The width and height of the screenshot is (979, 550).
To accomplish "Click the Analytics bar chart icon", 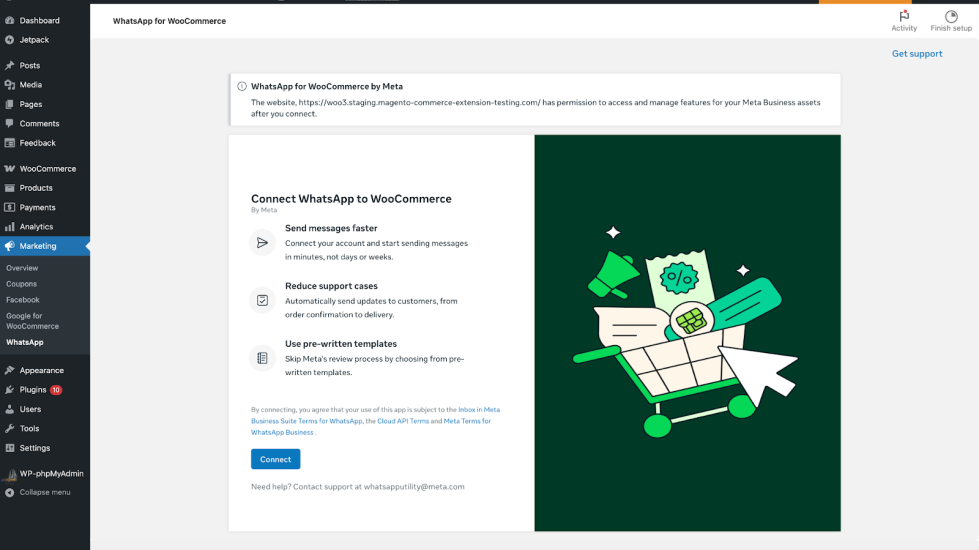I will pyautogui.click(x=10, y=227).
